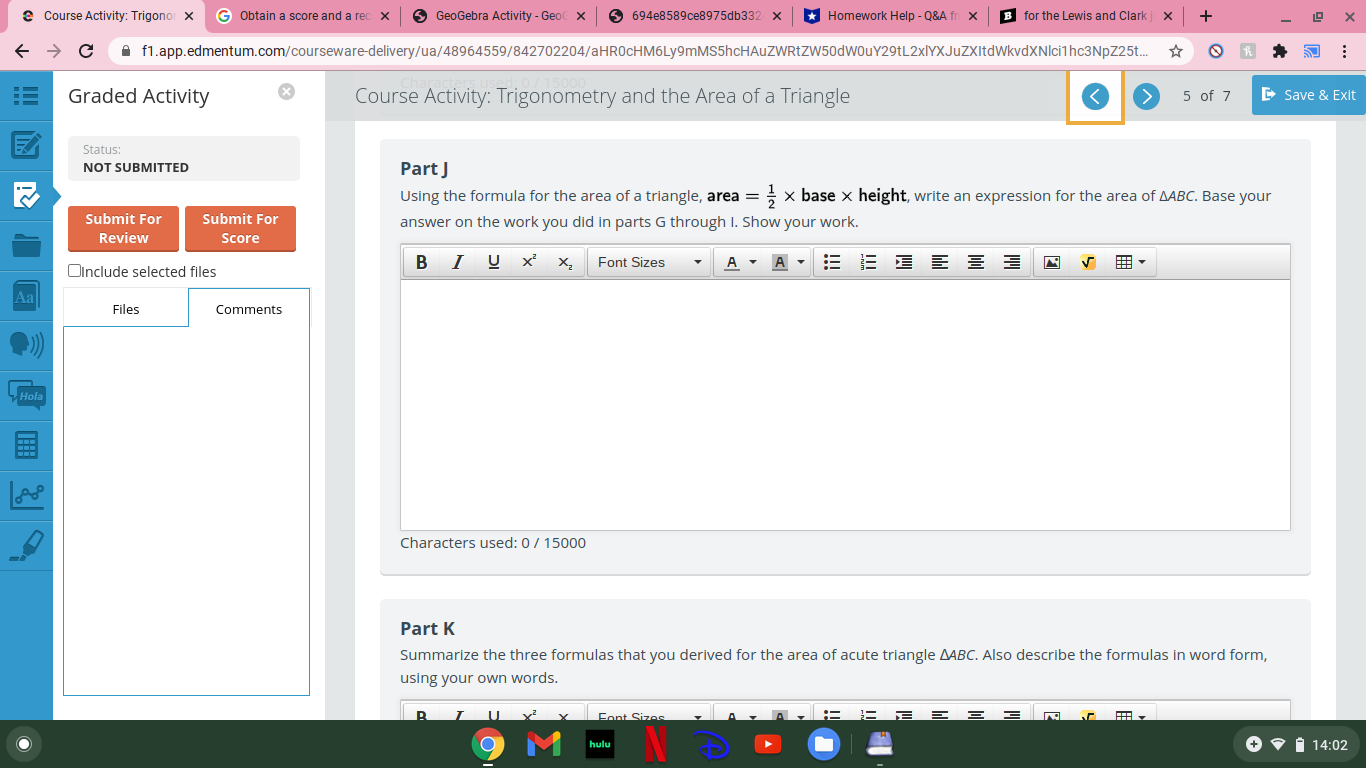Screen dimensions: 1366x768
Task: Click Save & Exit
Action: coord(1308,95)
